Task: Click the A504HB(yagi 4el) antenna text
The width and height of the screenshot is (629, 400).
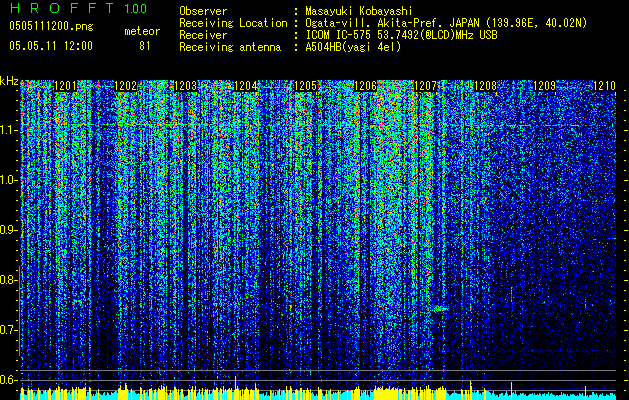Action: (353, 47)
